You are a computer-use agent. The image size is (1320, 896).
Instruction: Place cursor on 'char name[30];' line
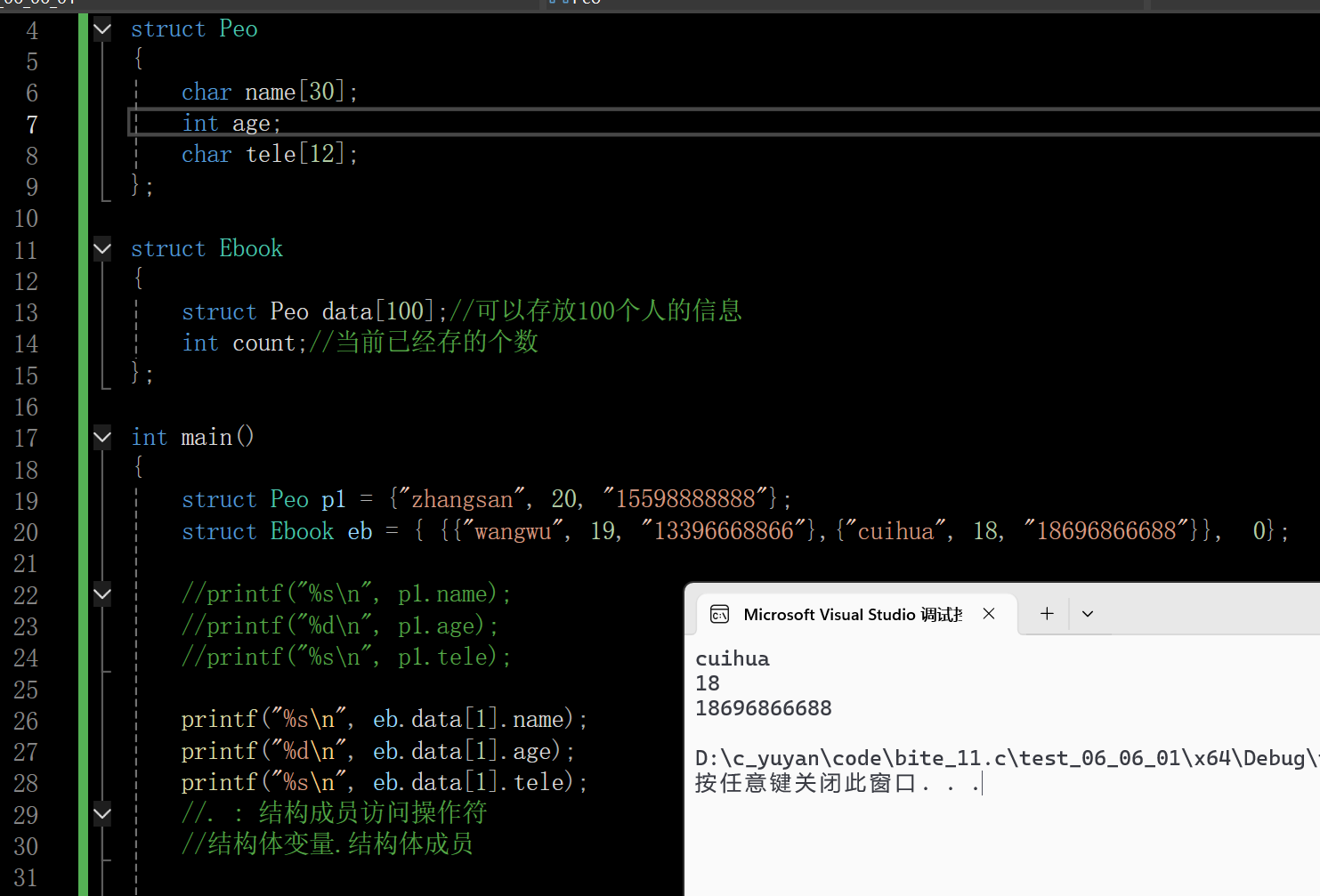[269, 92]
